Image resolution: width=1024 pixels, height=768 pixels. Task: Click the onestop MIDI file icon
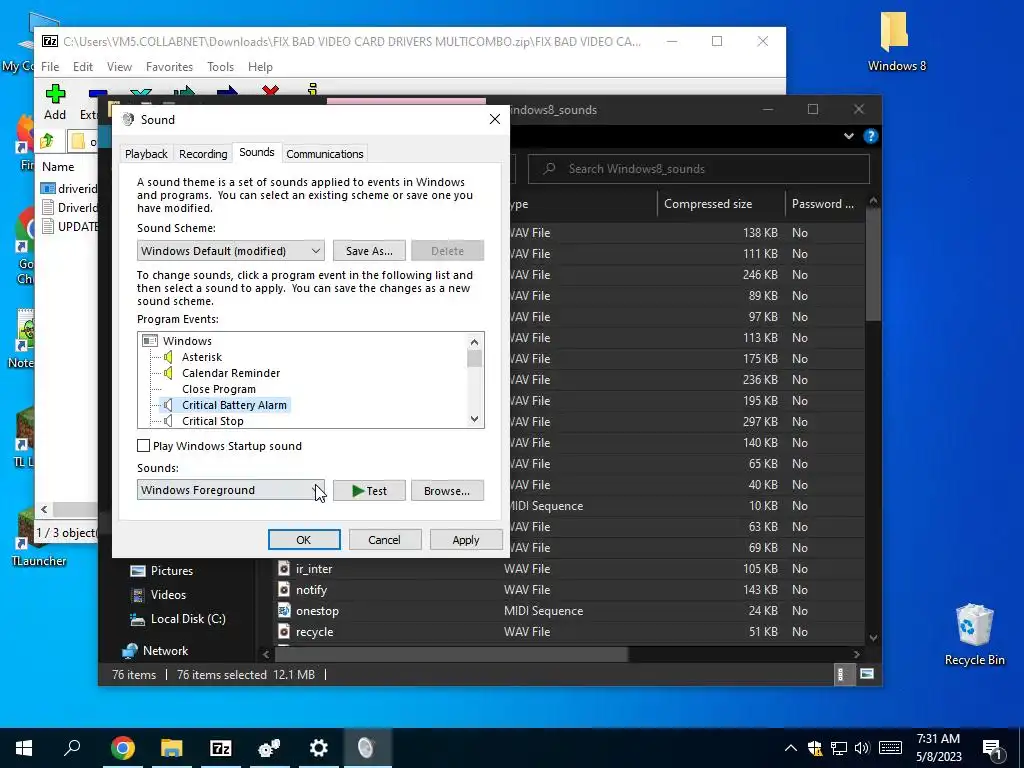pyautogui.click(x=284, y=611)
